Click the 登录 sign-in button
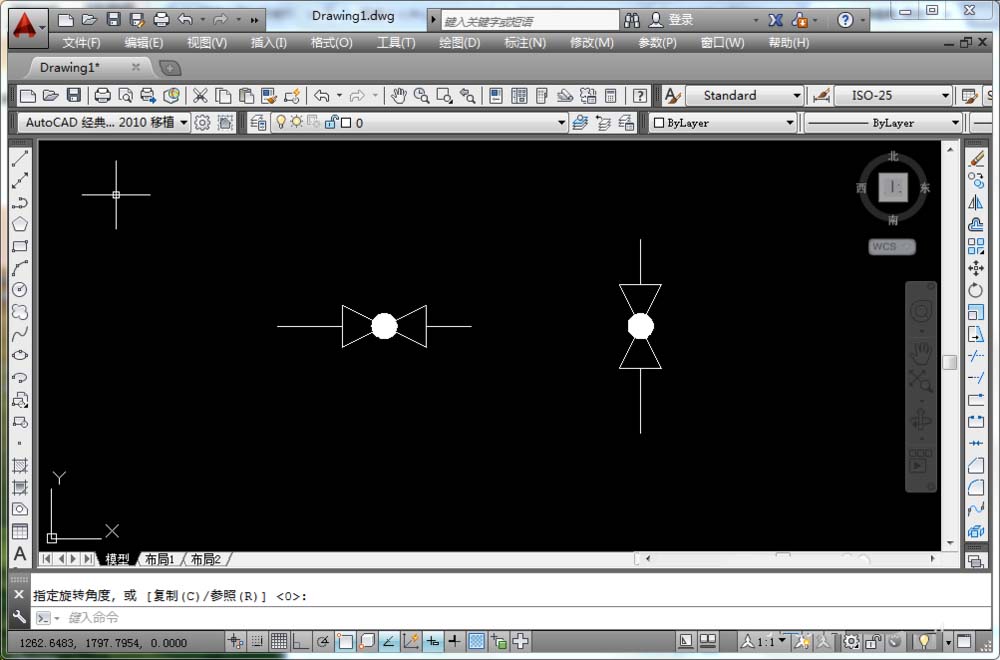Screen dimensions: 1000x660 tap(680, 20)
